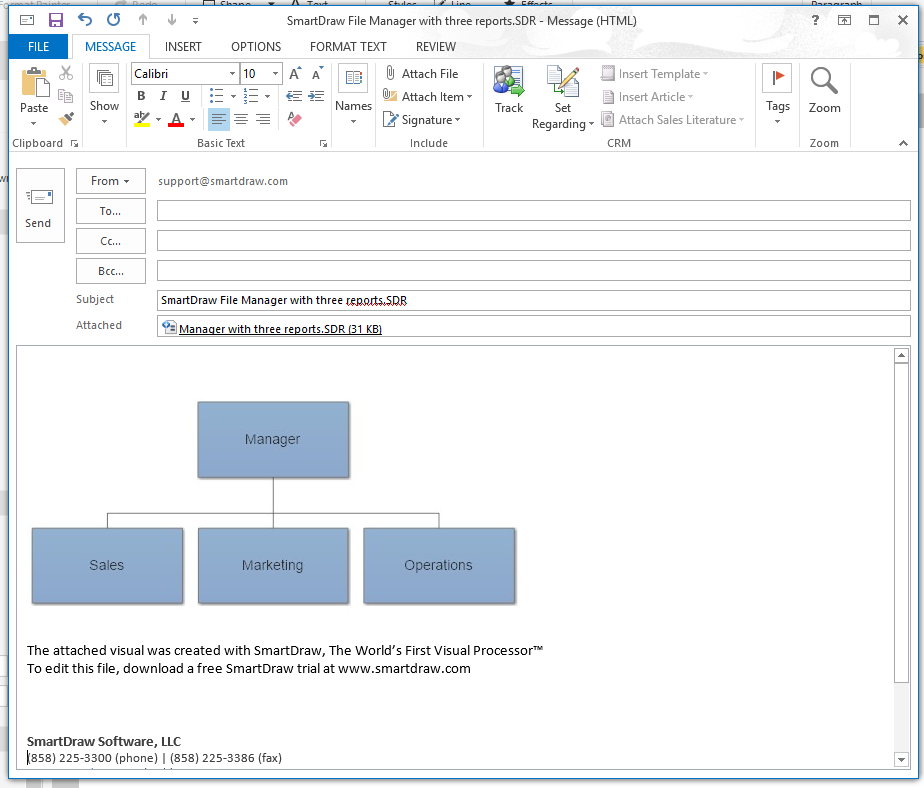Expand highlight color options arrow

158,120
